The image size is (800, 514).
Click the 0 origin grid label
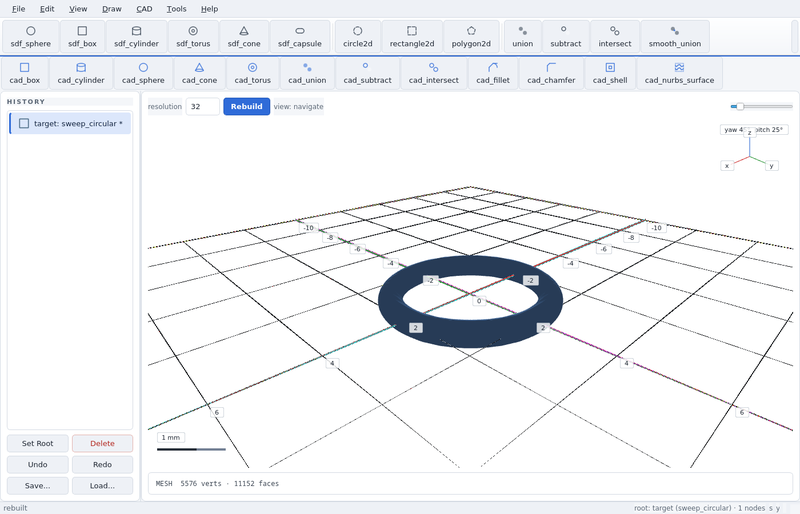(x=479, y=301)
